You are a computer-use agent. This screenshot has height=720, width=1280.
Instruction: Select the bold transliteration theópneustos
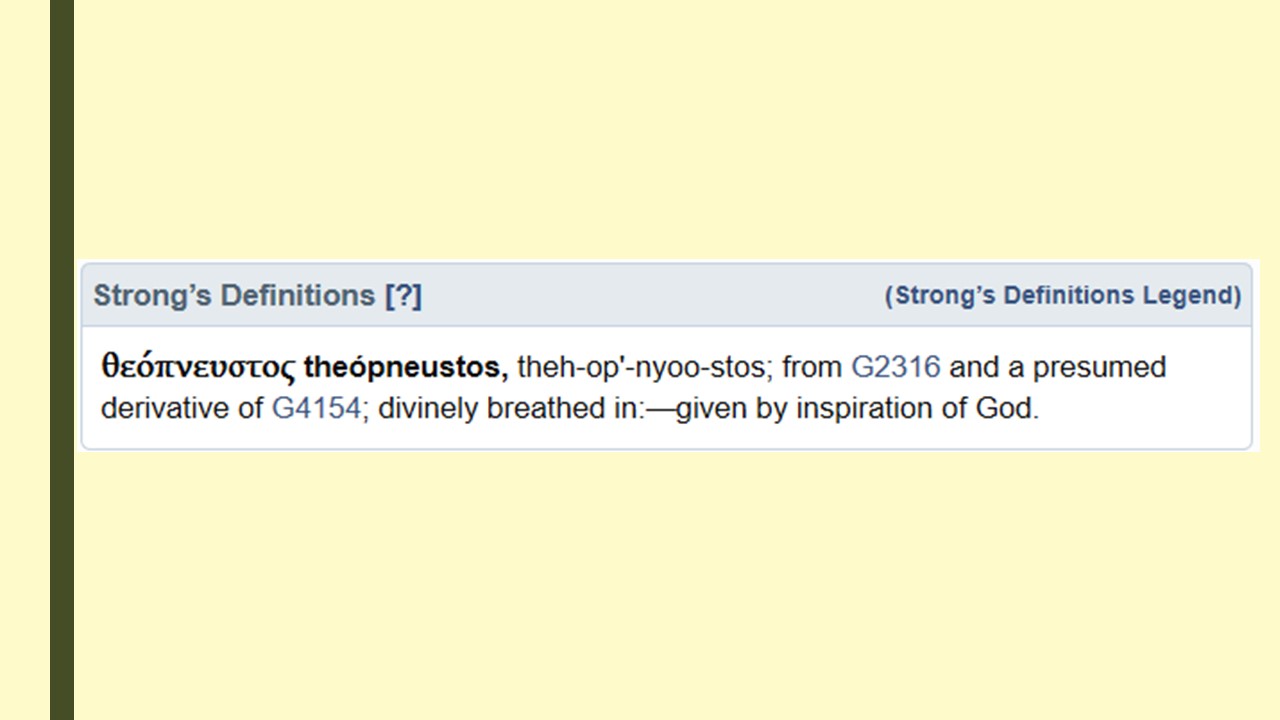(405, 367)
